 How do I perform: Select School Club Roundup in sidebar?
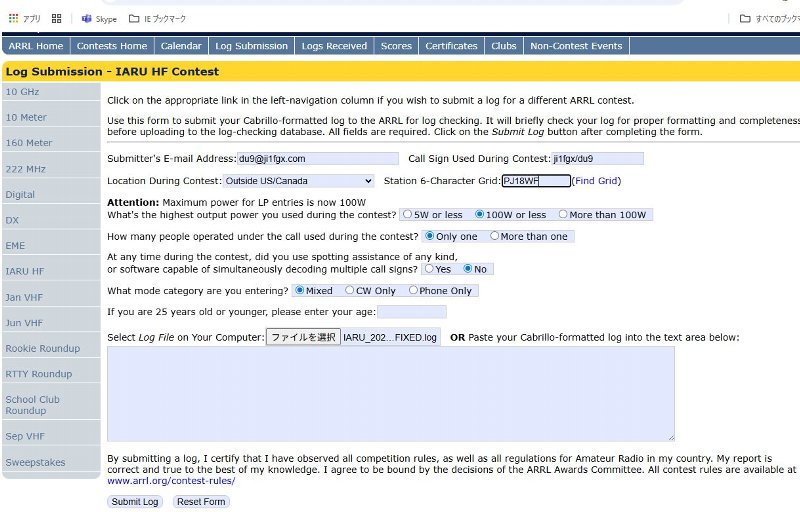coord(33,405)
